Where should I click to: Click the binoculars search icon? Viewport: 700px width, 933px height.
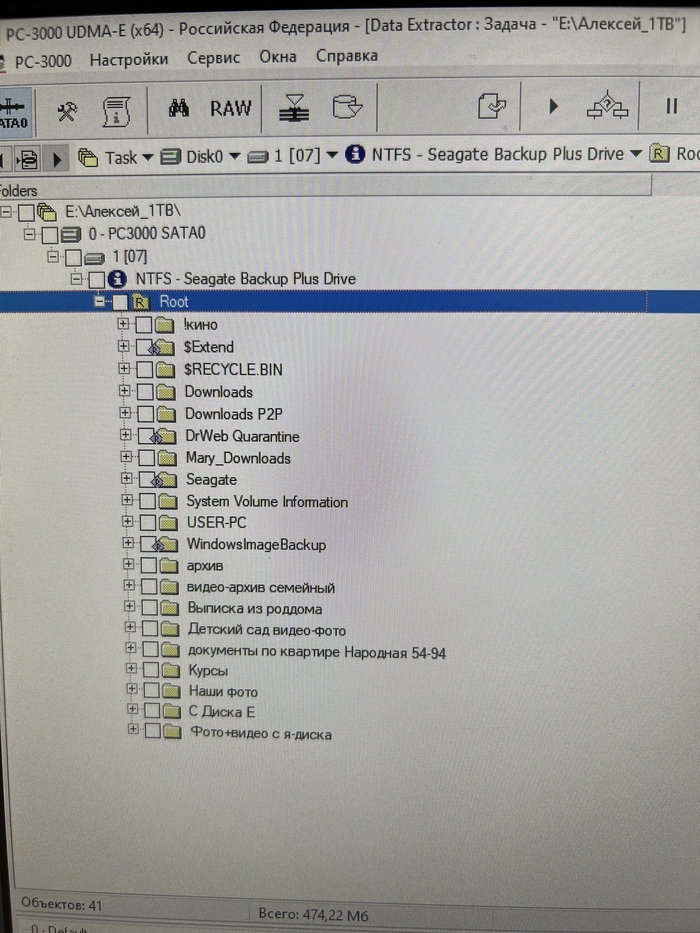tap(179, 108)
